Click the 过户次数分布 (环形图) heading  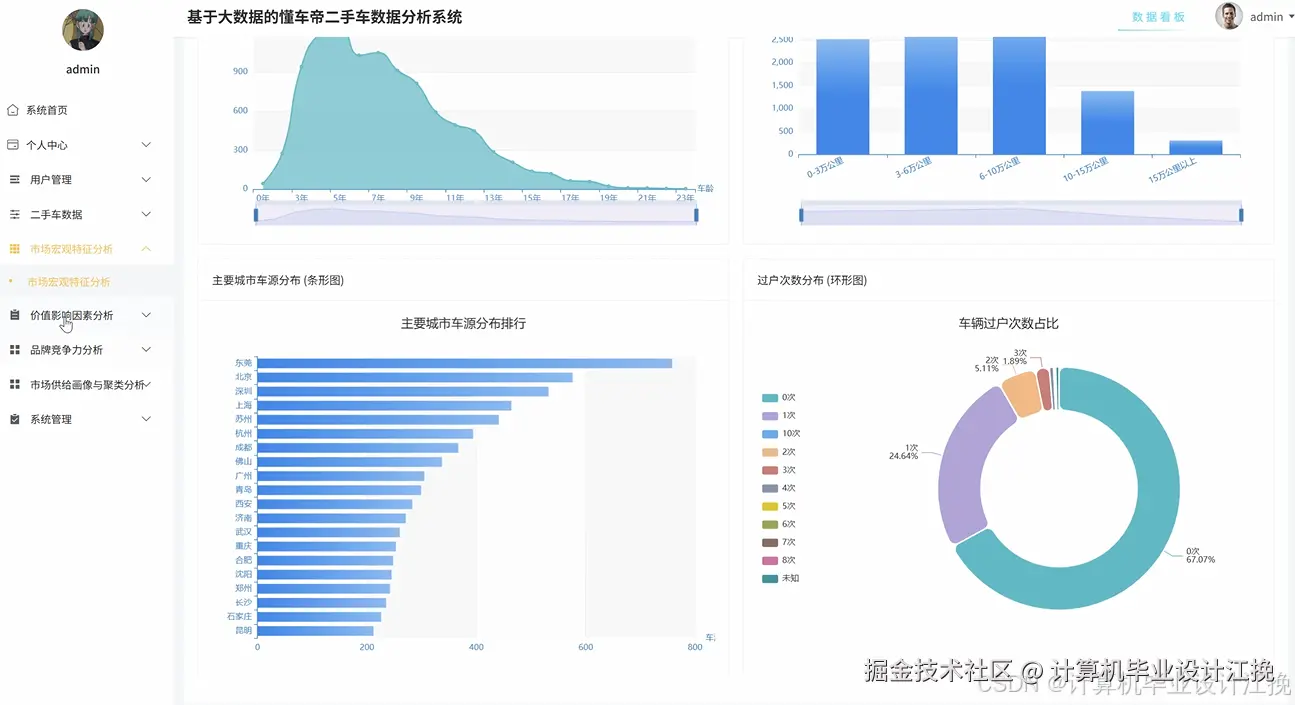(x=812, y=281)
